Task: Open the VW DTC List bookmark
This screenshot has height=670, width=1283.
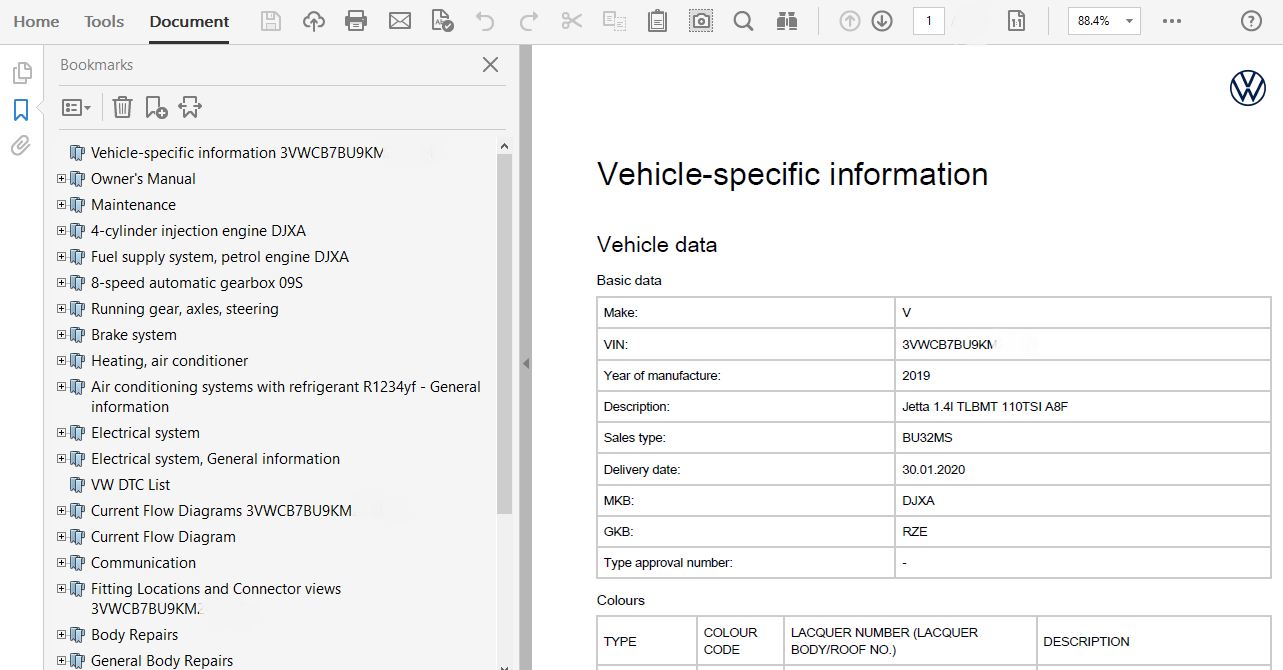Action: (x=130, y=485)
